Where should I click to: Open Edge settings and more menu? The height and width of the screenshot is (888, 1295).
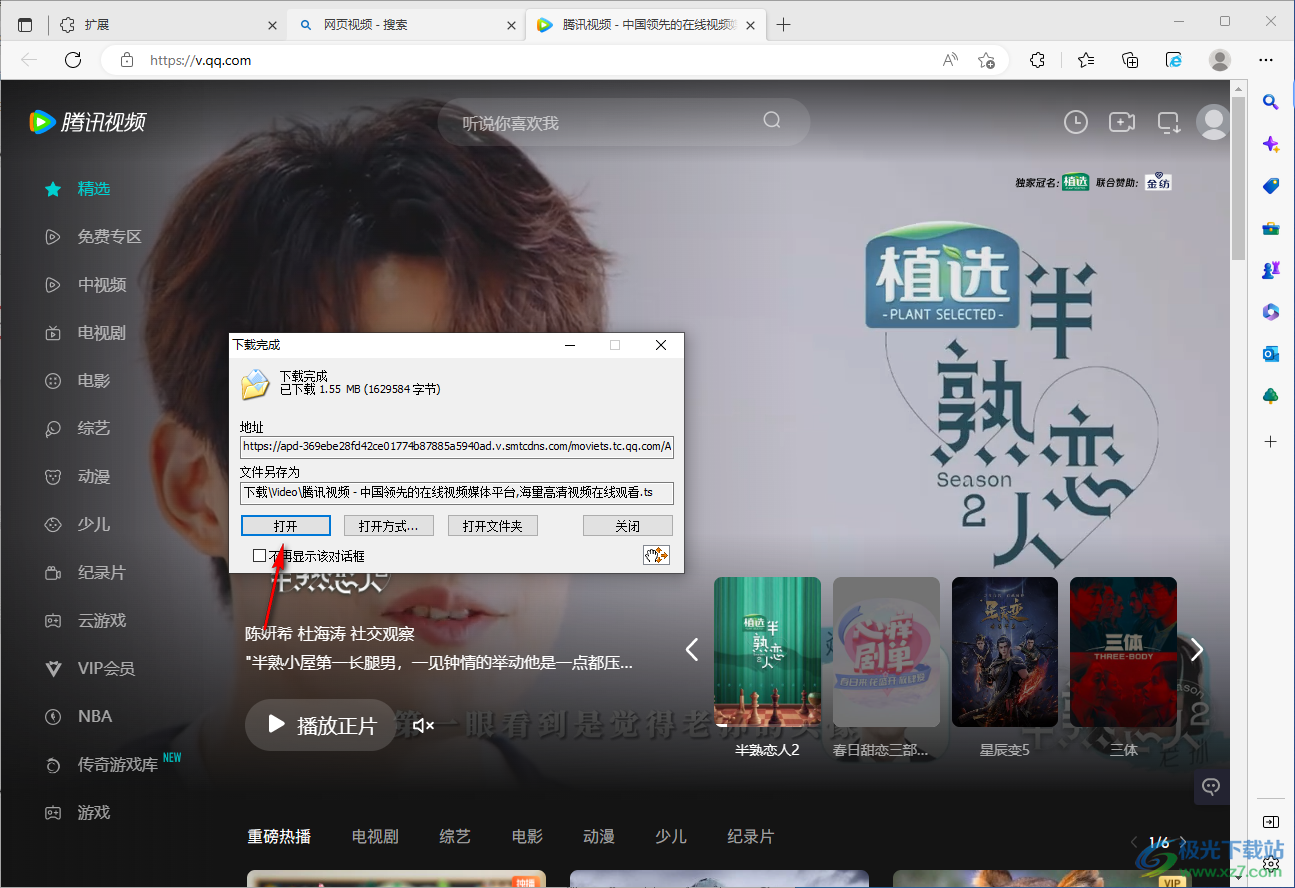[x=1265, y=60]
